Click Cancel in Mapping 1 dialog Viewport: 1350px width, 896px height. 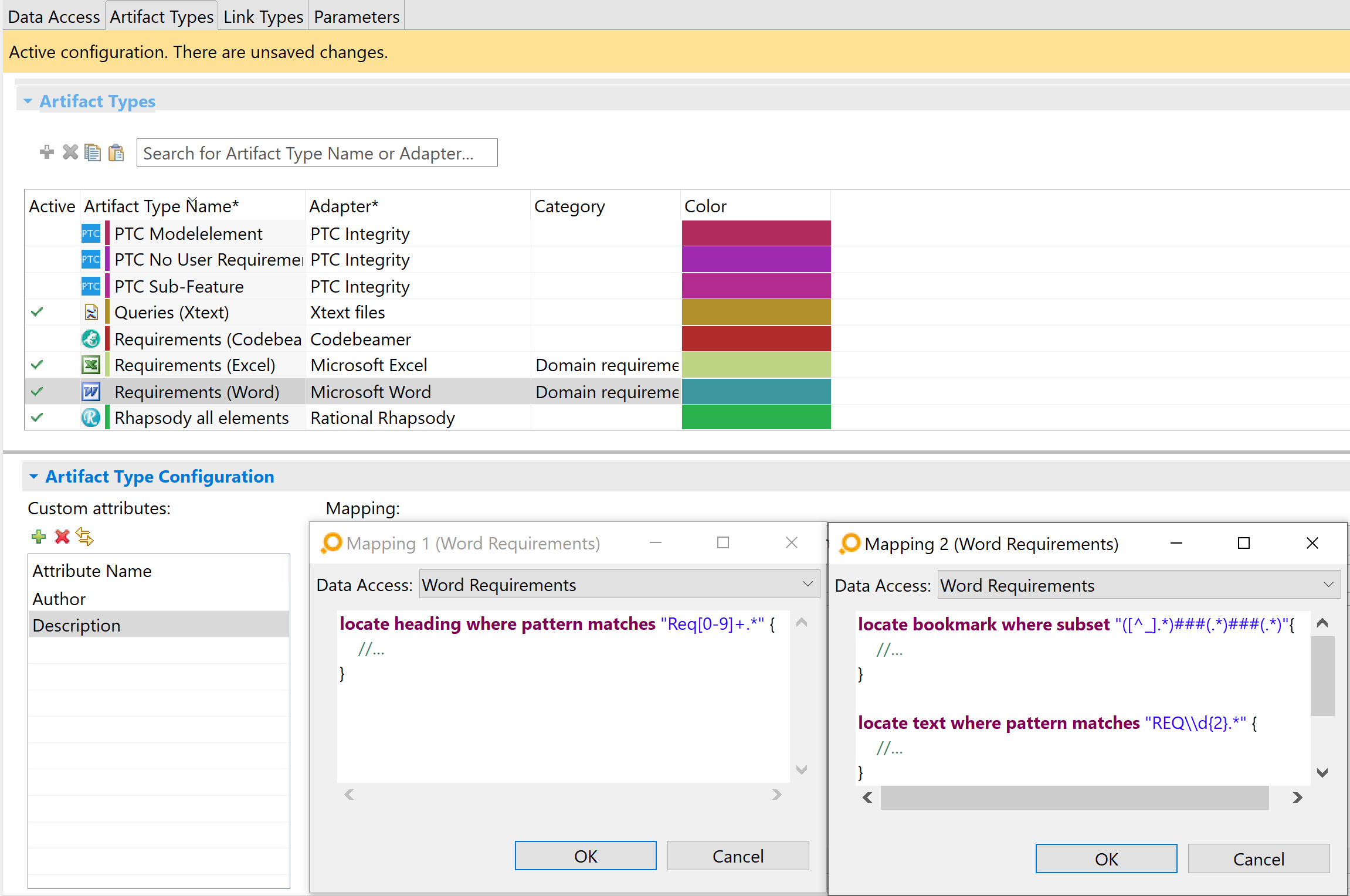pos(738,856)
